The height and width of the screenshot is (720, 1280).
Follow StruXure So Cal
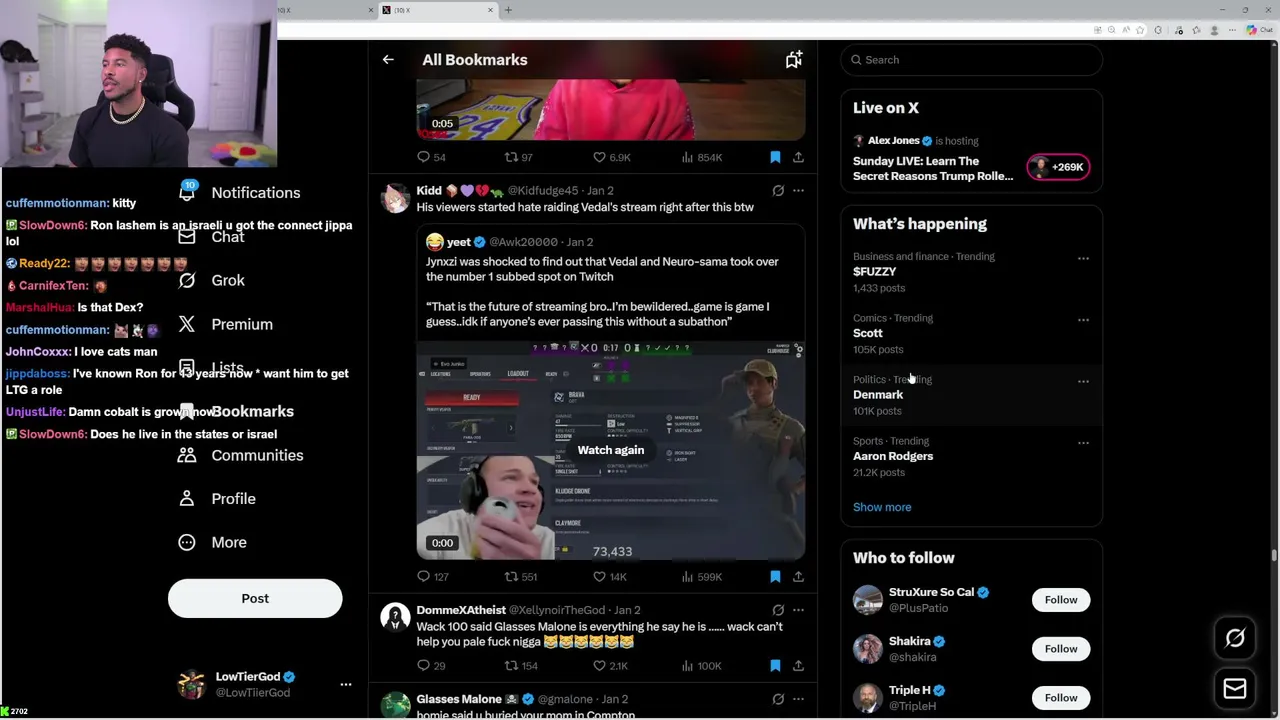pos(1061,600)
